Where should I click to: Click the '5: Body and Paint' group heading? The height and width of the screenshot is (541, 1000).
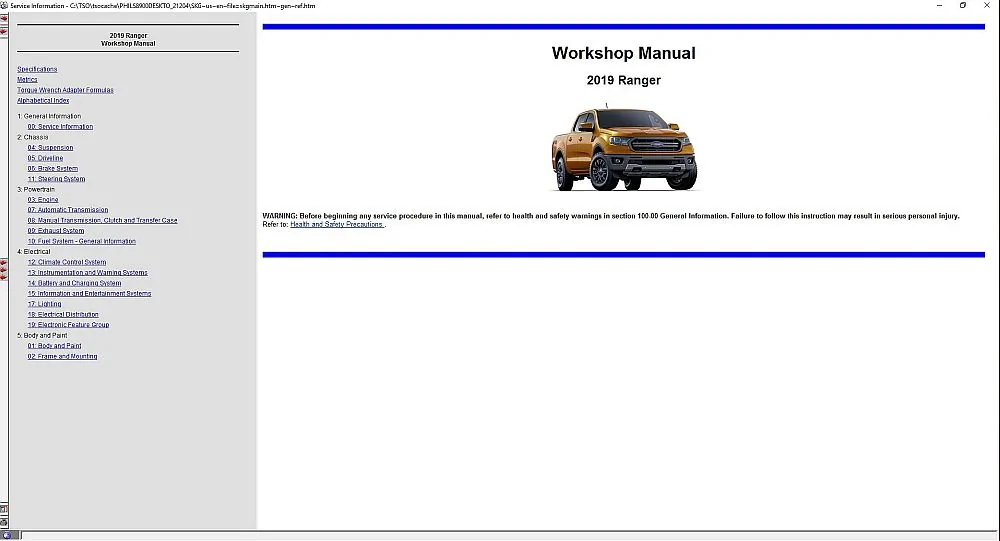click(x=42, y=336)
